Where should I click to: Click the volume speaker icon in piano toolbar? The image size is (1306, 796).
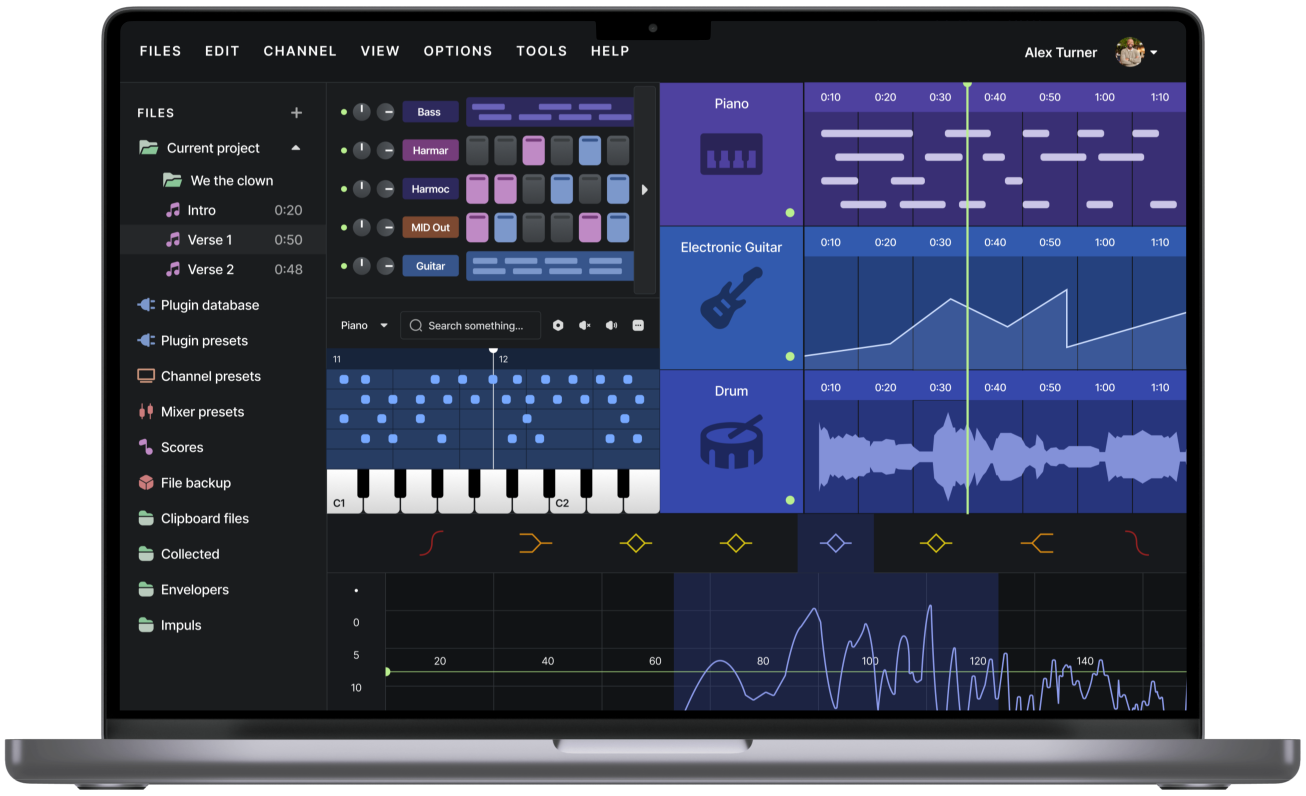611,326
